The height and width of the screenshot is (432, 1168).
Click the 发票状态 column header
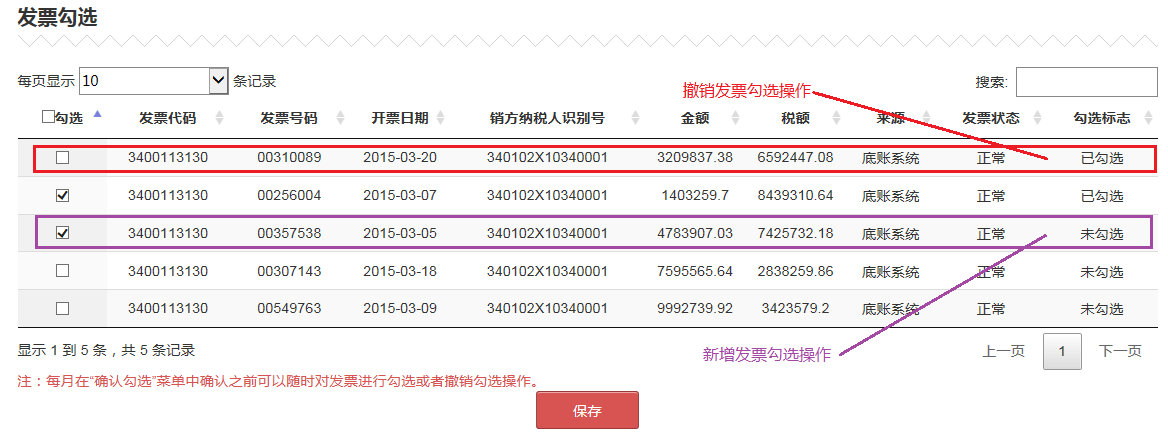pyautogui.click(x=991, y=118)
